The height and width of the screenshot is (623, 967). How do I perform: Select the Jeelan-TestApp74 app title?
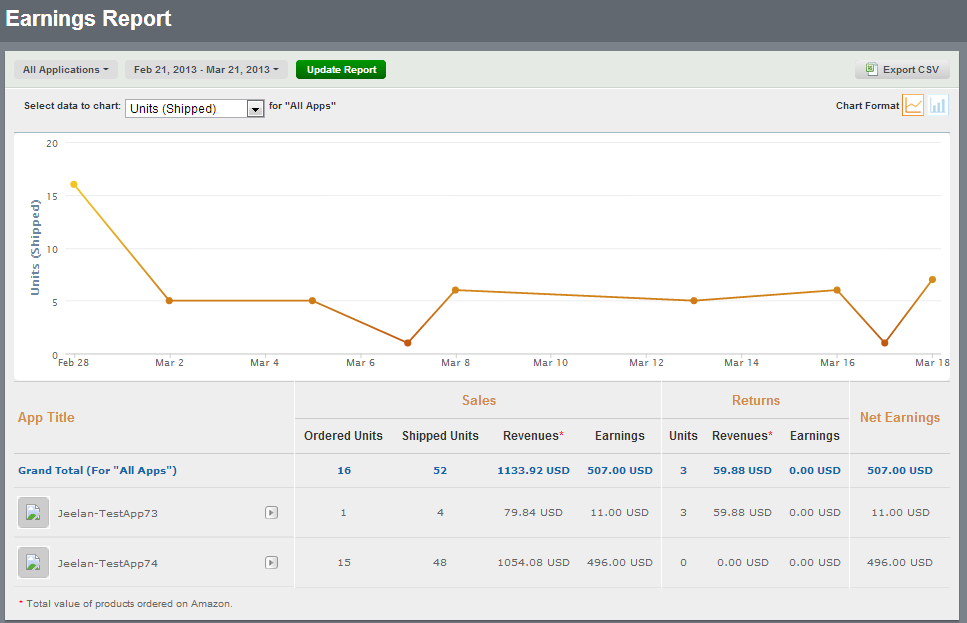click(x=108, y=563)
